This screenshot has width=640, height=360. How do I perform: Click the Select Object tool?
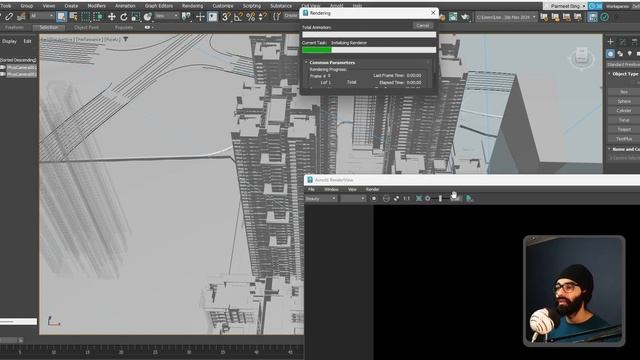(x=61, y=17)
